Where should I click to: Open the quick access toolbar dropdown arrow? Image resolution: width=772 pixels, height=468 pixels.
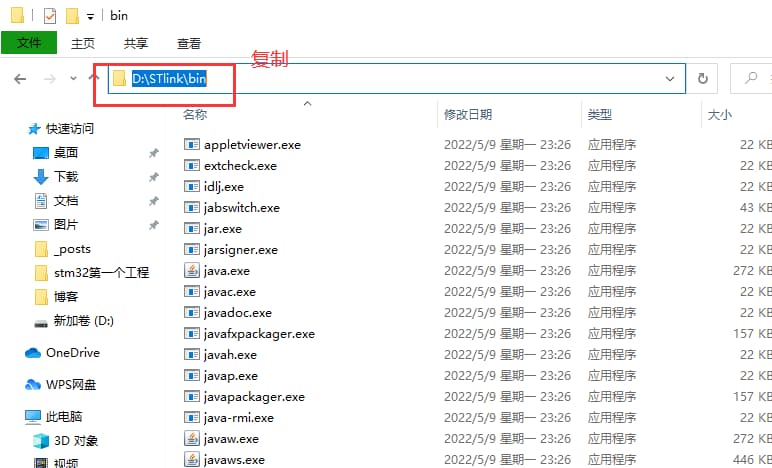coord(91,17)
